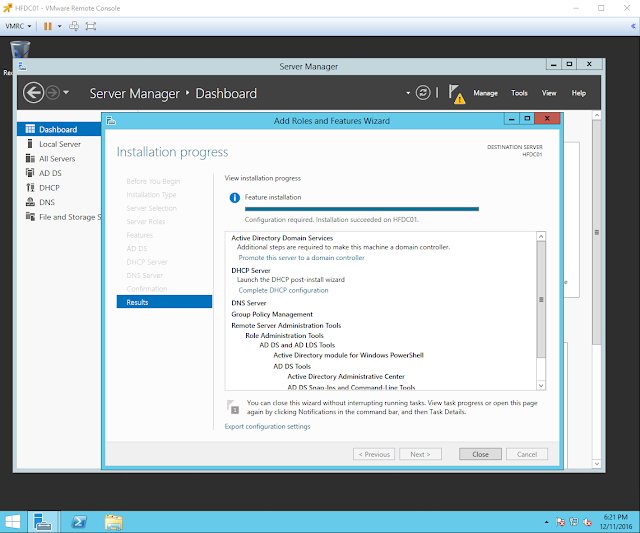
Task: Click the All Servers icon in sidebar
Action: click(x=30, y=158)
